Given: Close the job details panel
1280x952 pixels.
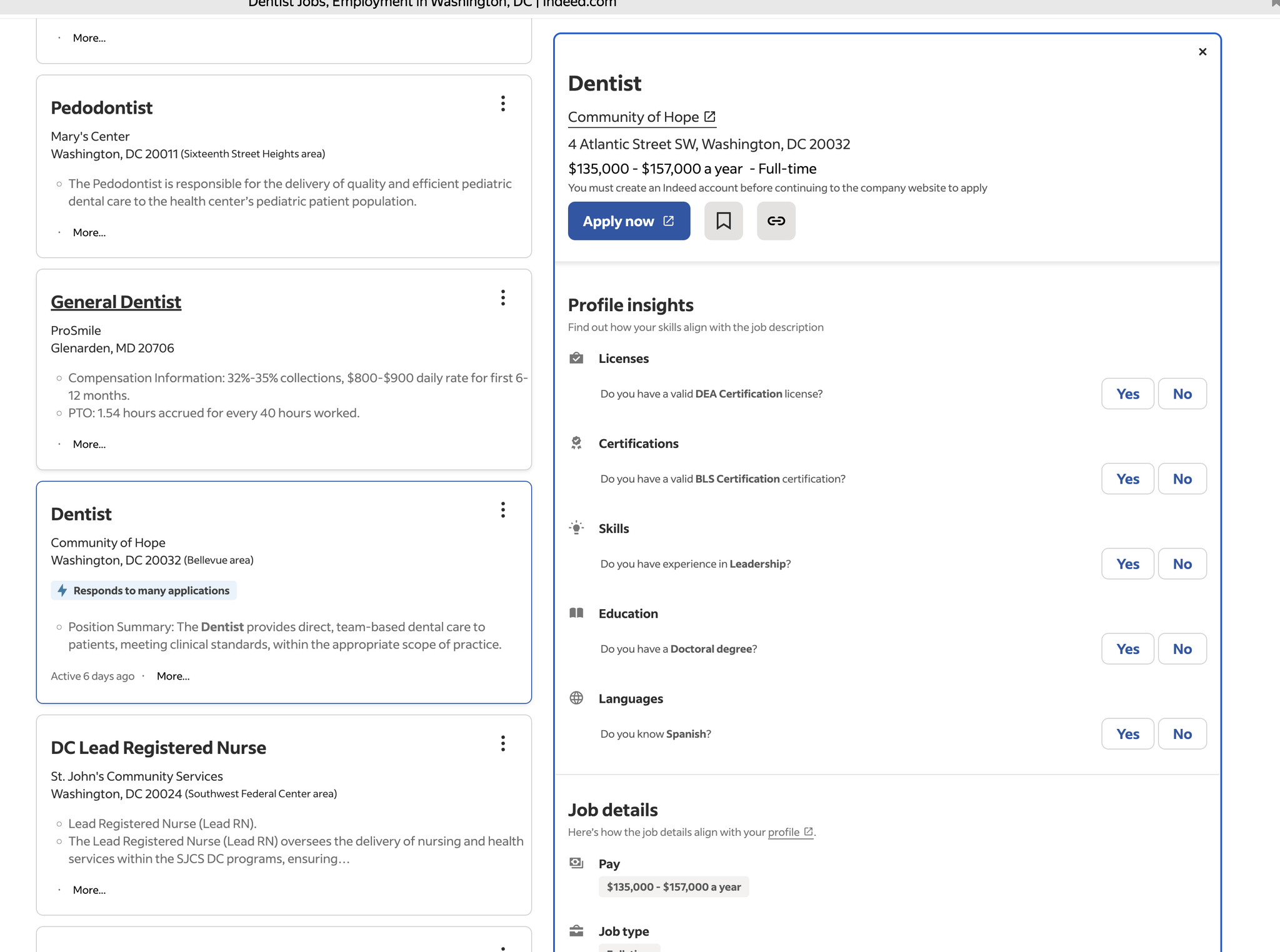Looking at the screenshot, I should 1202,52.
